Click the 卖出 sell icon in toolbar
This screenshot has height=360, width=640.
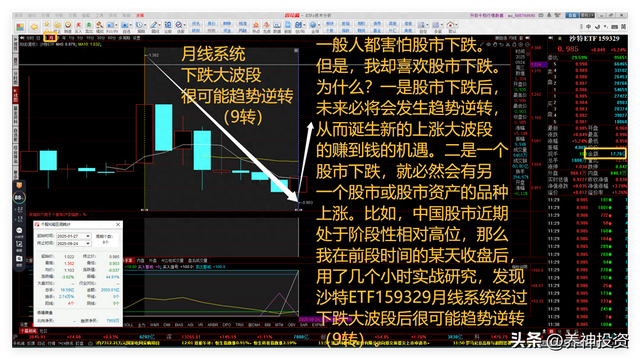click(89, 27)
